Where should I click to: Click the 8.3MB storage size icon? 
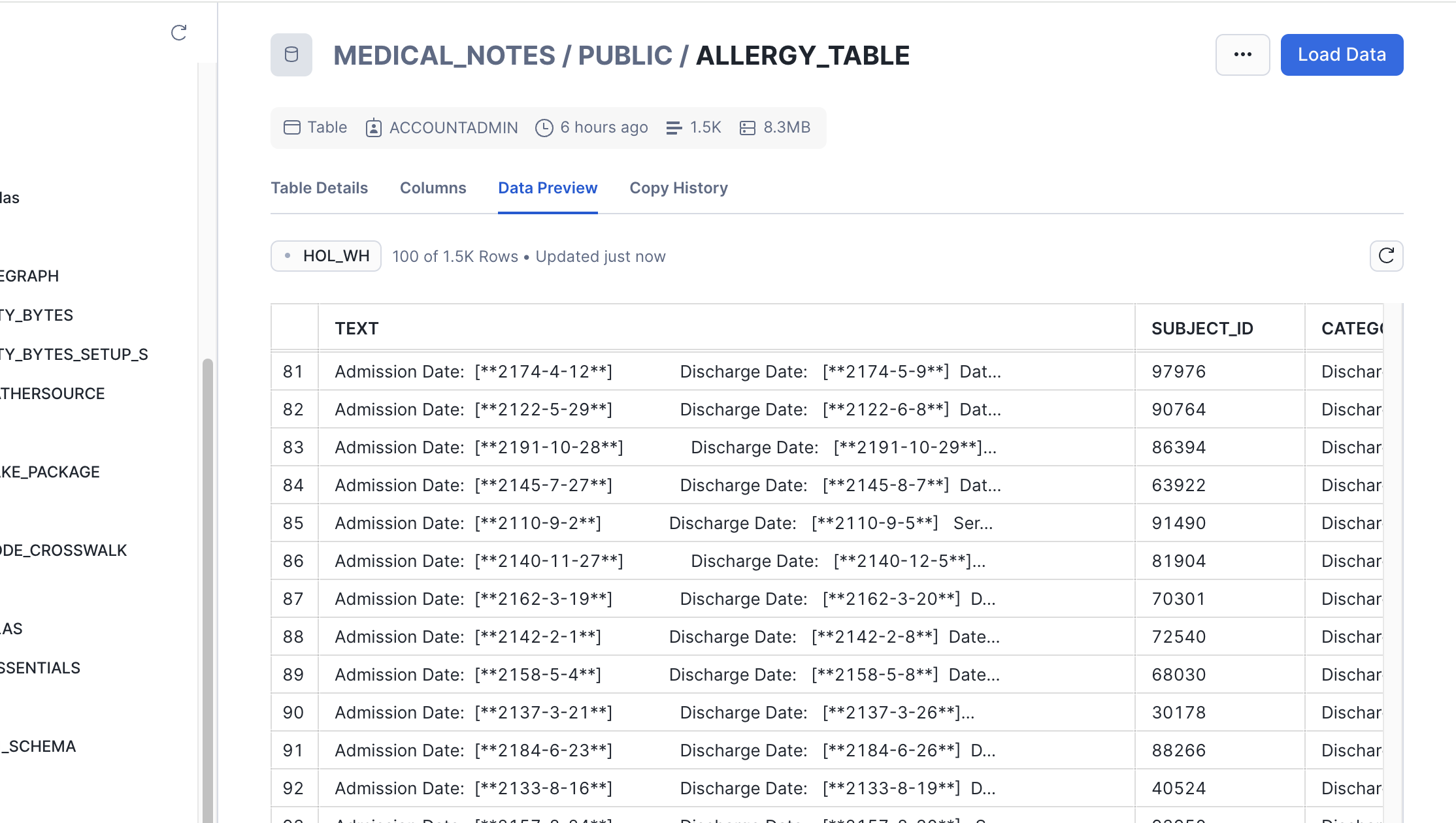[x=748, y=127]
